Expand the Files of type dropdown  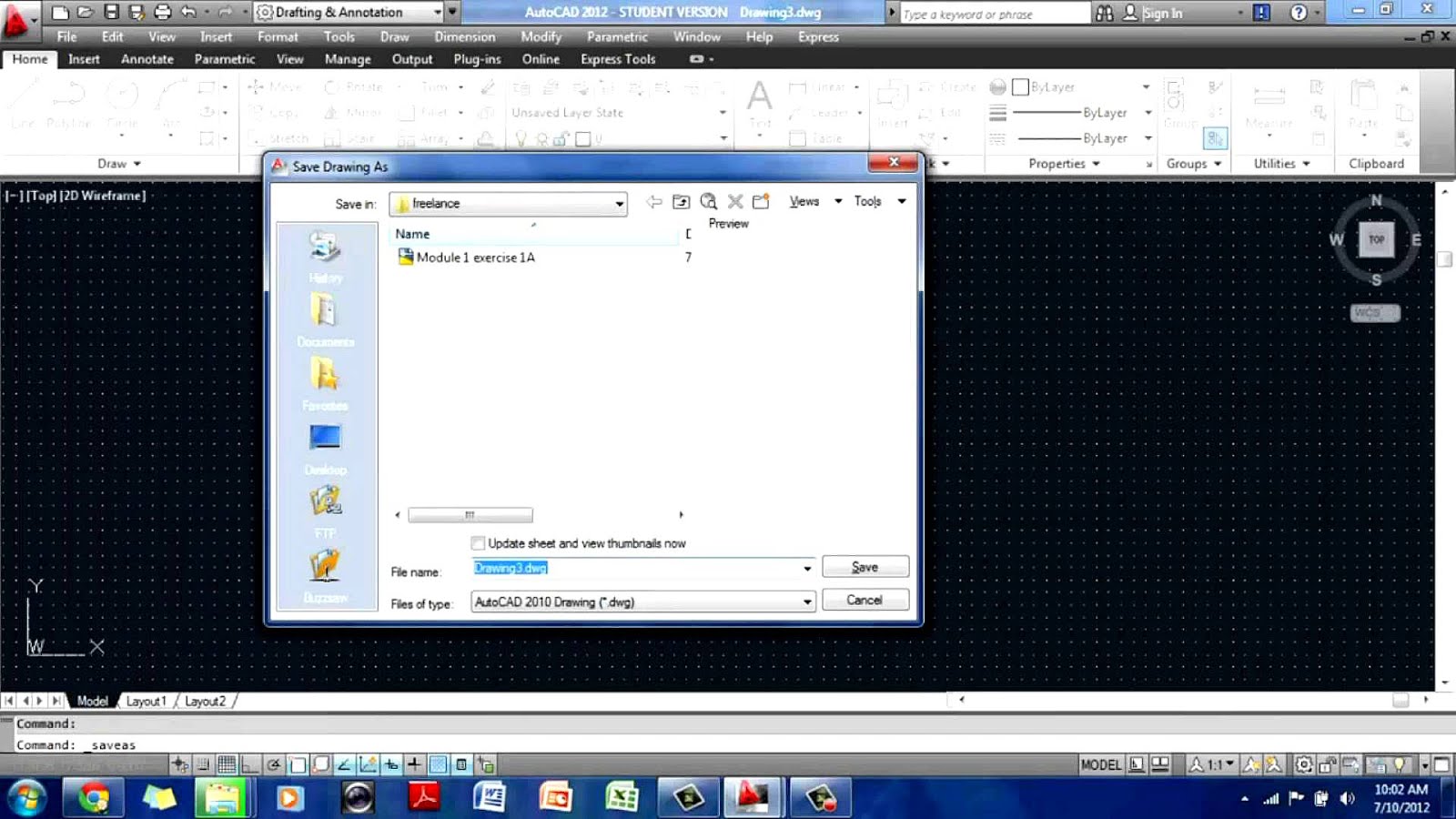[806, 602]
